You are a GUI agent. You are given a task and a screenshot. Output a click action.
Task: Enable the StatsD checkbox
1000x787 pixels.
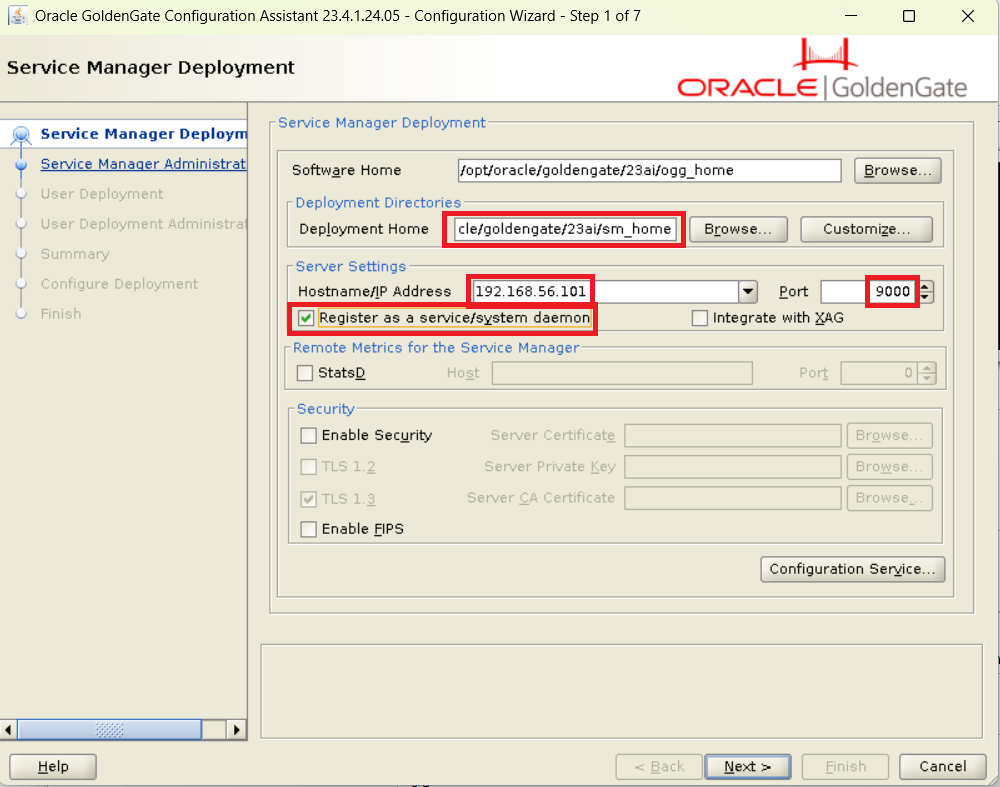tap(306, 373)
